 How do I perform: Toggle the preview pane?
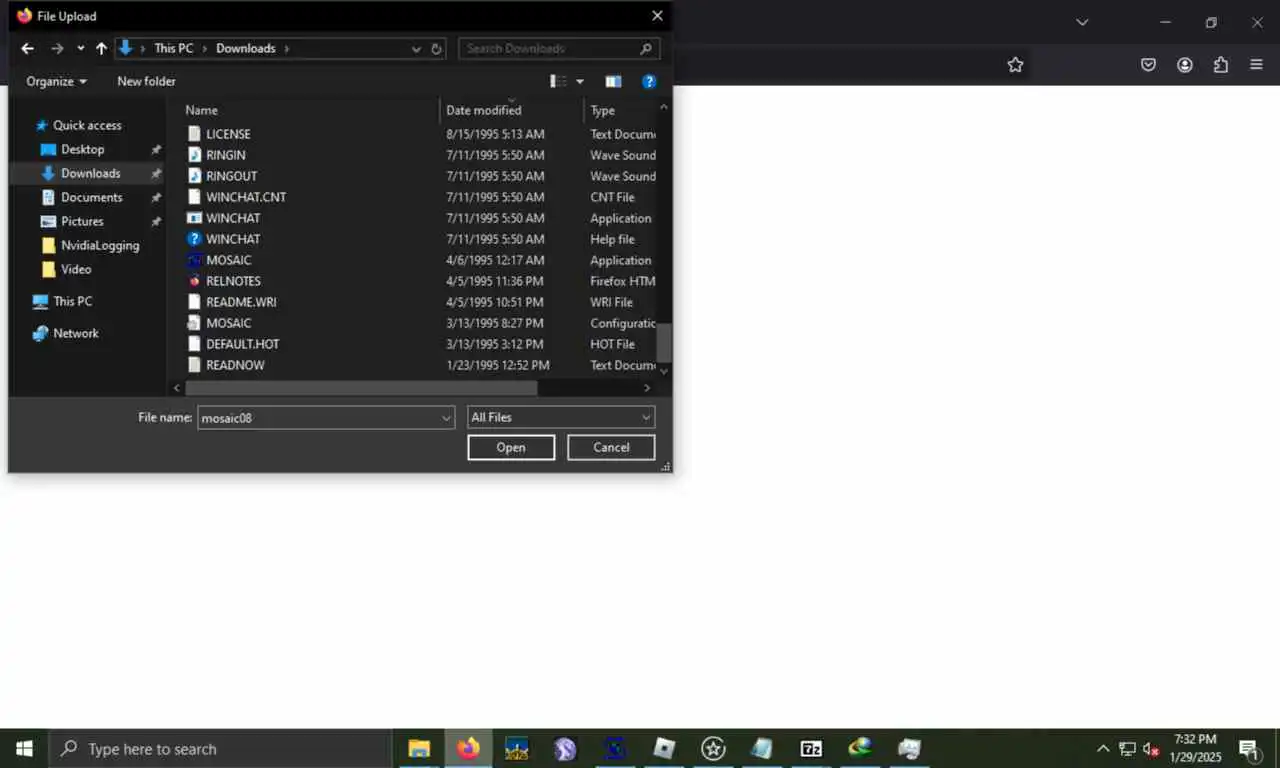click(613, 81)
